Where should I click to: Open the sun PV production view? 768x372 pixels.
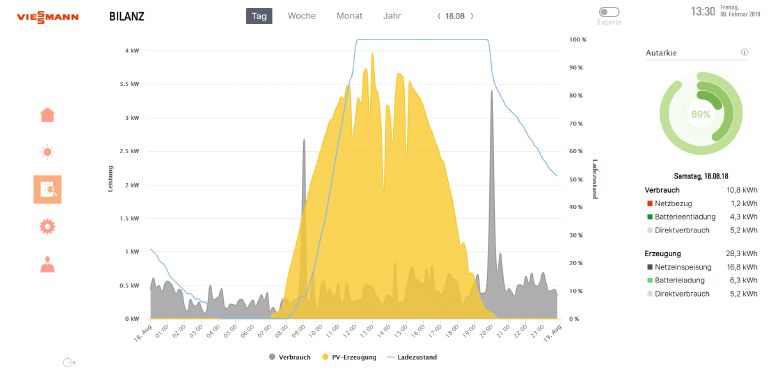pos(48,152)
